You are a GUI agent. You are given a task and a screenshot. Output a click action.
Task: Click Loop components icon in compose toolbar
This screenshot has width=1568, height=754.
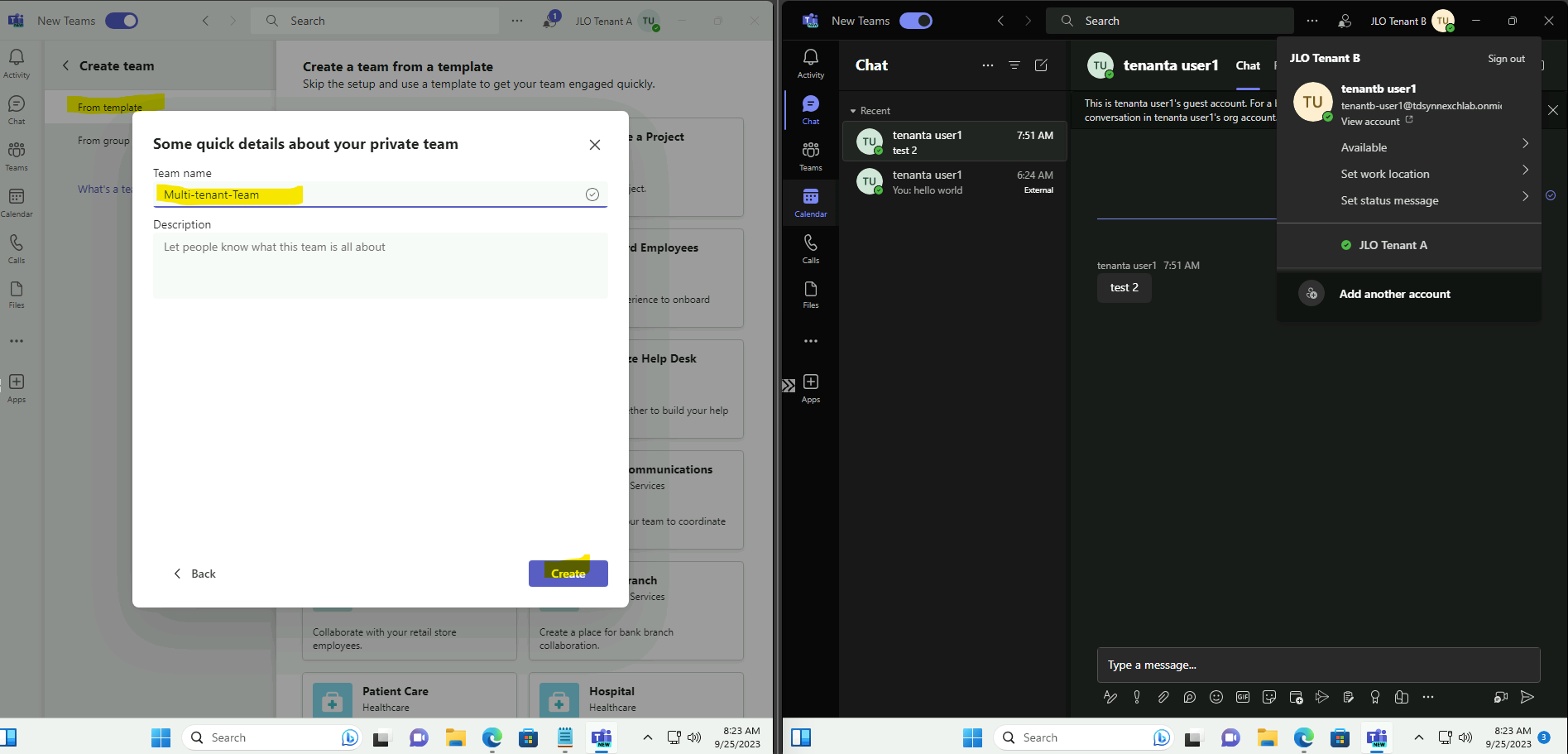[x=1190, y=697]
